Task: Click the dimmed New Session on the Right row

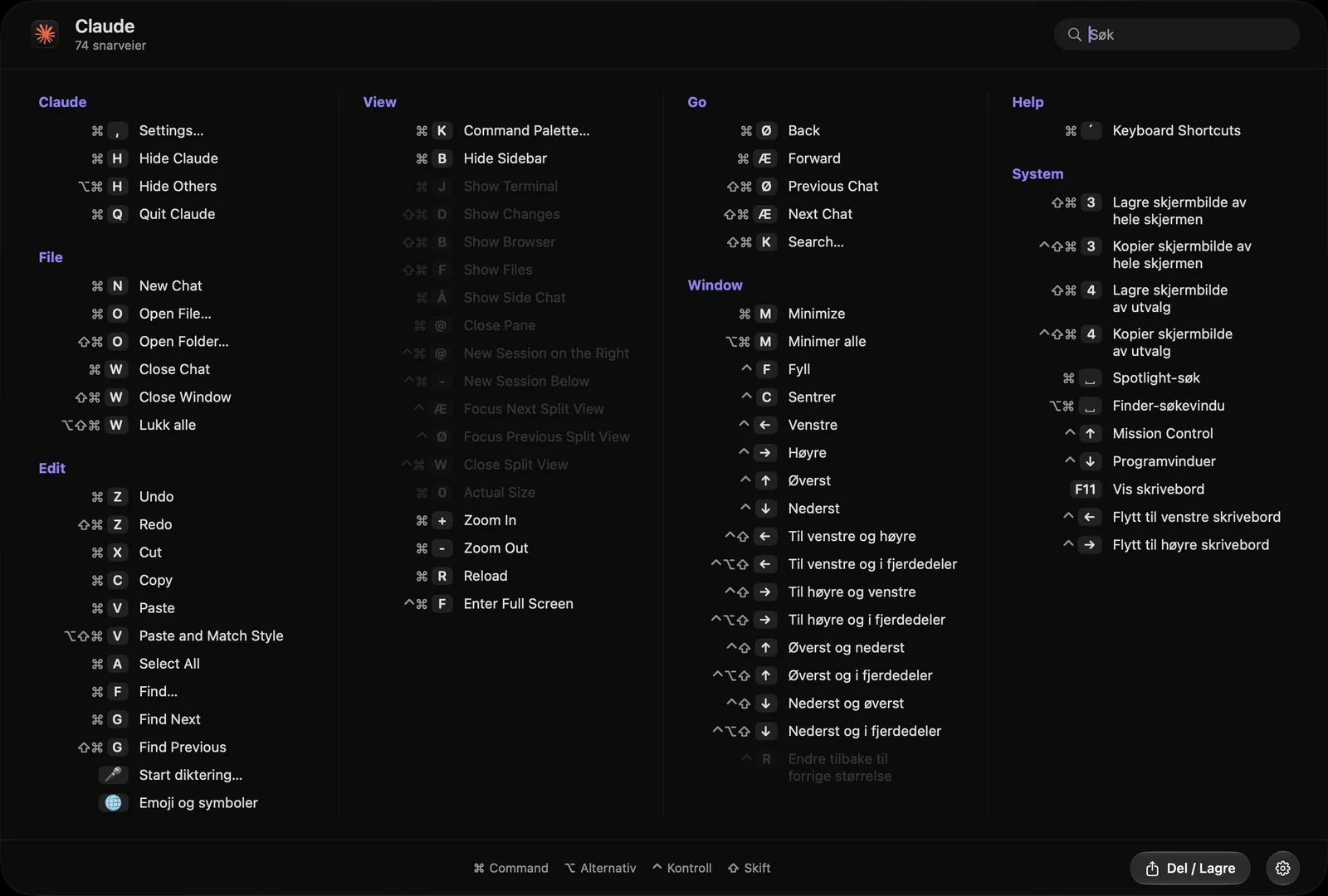Action: click(x=515, y=353)
